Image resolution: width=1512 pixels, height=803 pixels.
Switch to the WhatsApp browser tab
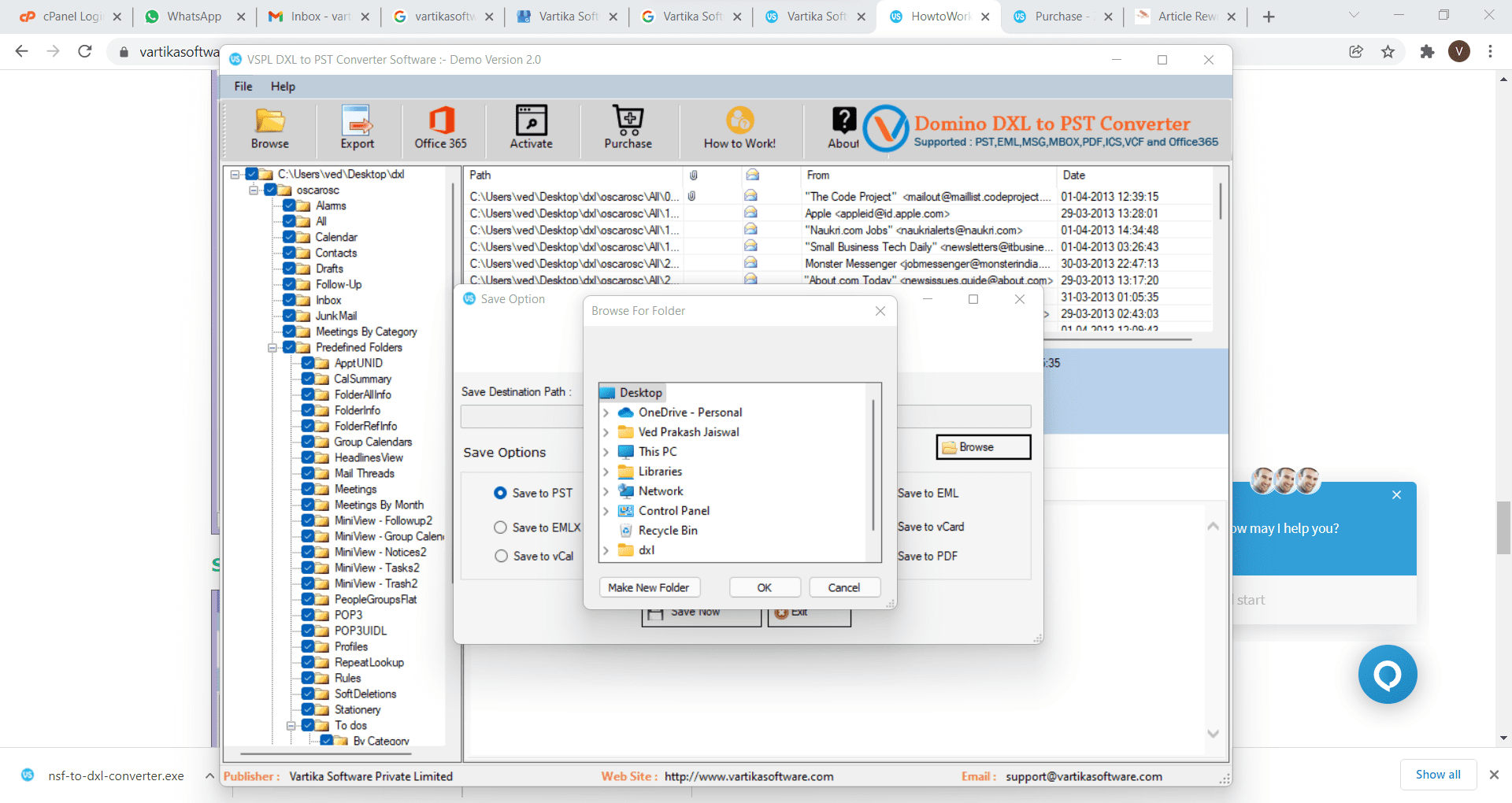pos(195,17)
